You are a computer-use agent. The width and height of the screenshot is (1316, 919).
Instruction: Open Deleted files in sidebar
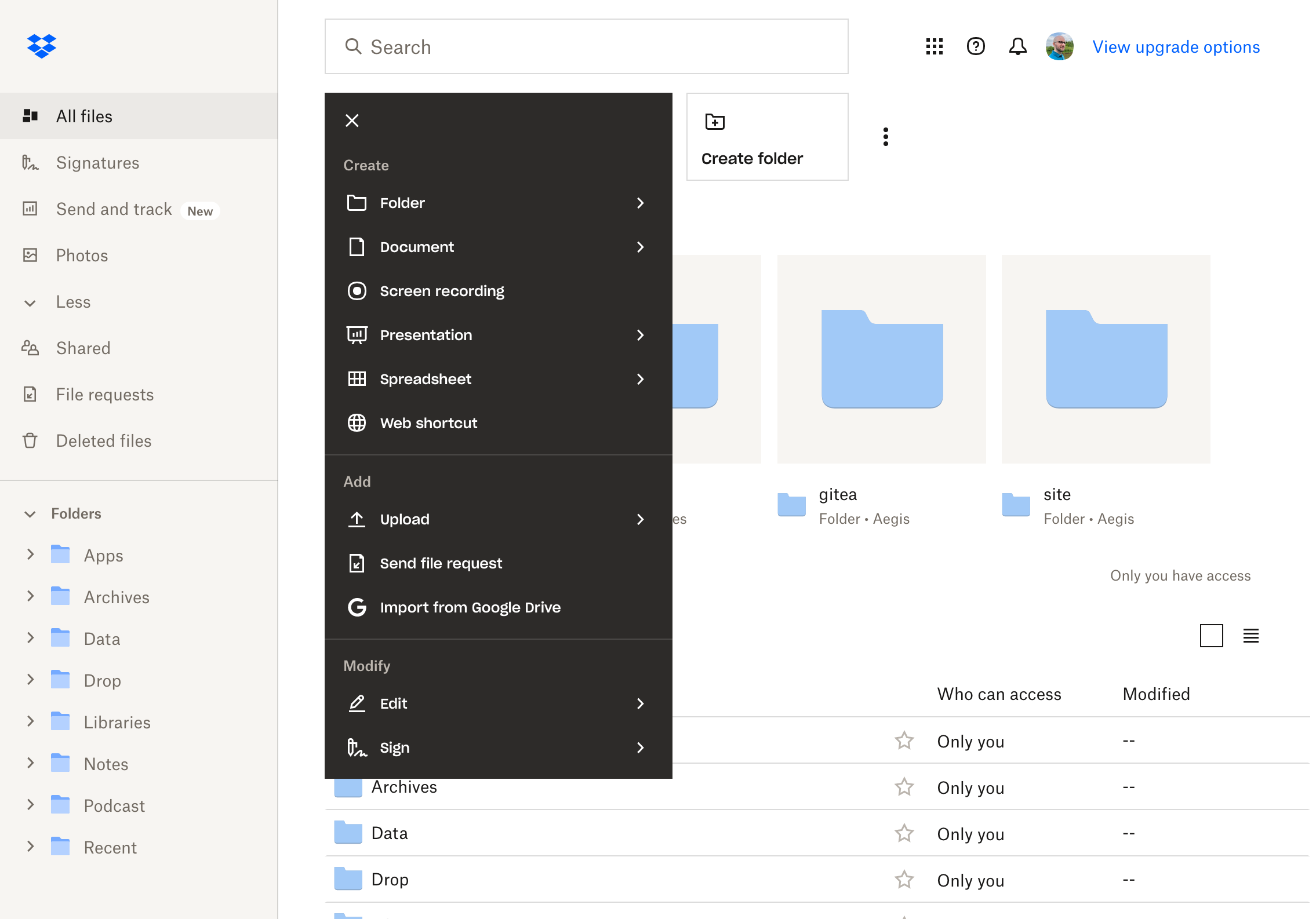coord(139,440)
